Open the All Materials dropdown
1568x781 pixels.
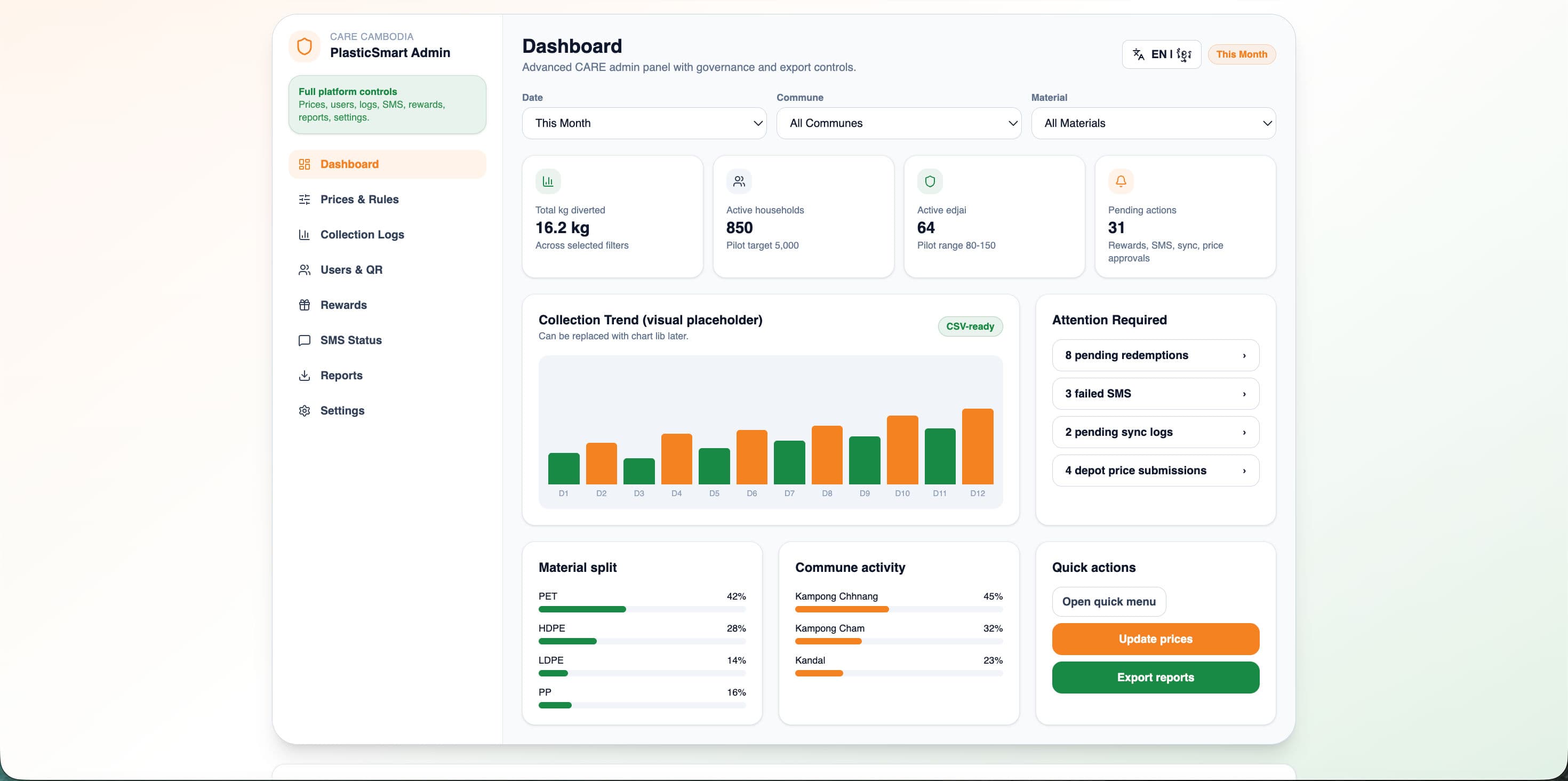[x=1154, y=124]
